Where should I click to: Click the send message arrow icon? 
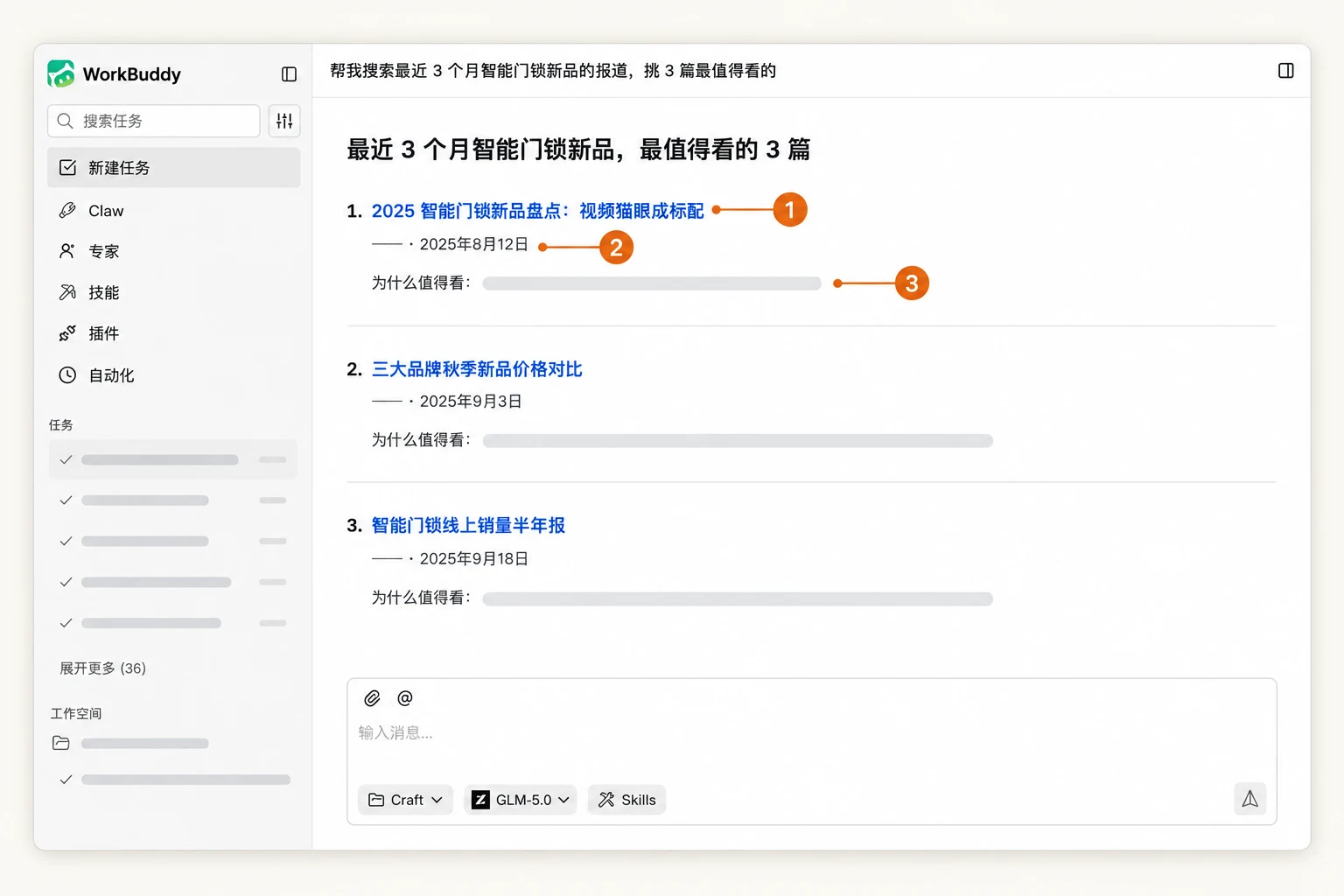[1249, 799]
